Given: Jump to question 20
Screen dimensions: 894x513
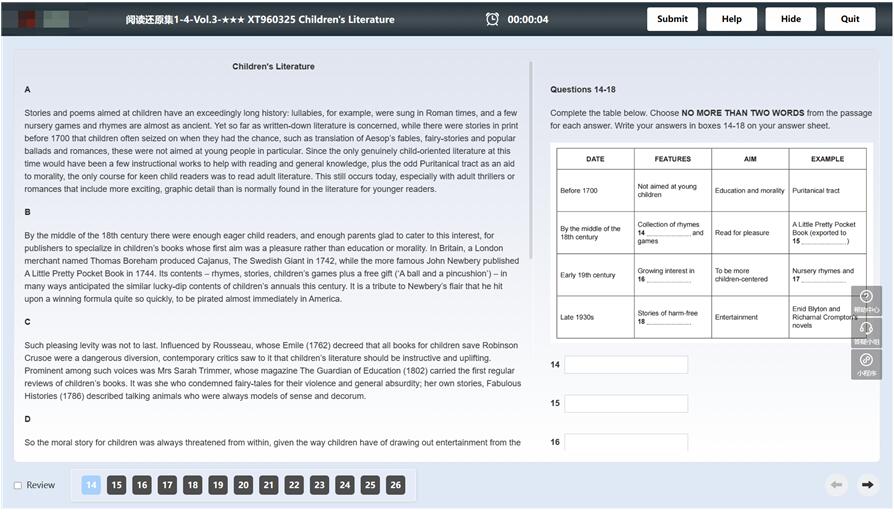Looking at the screenshot, I should [243, 485].
